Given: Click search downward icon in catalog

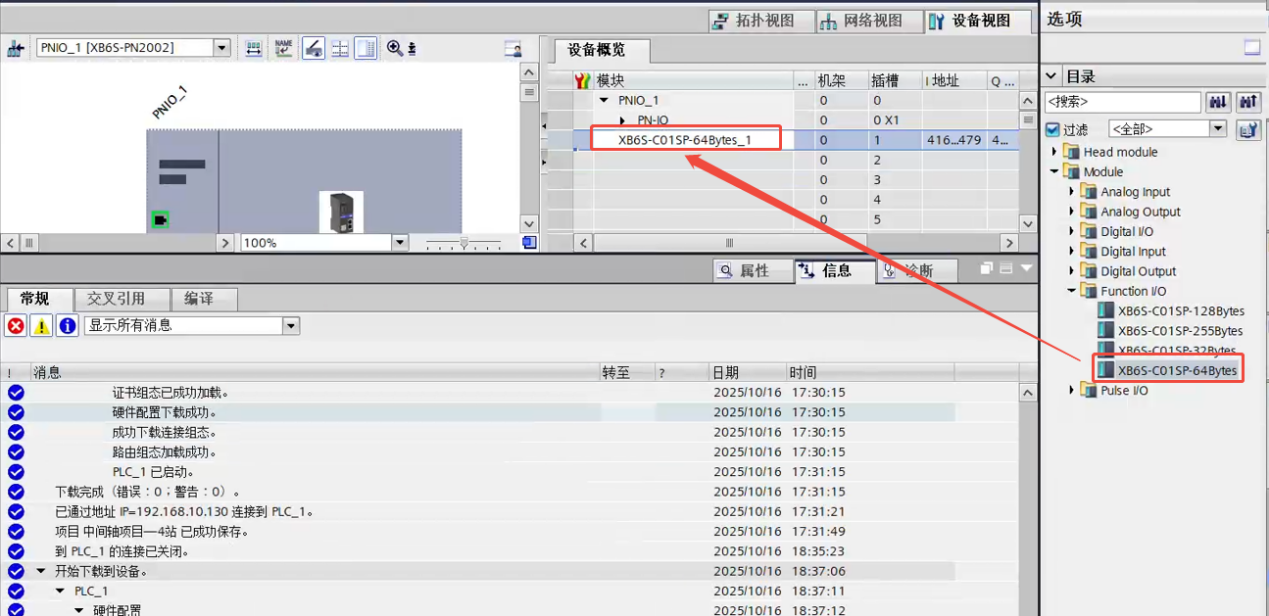Looking at the screenshot, I should pos(1218,102).
